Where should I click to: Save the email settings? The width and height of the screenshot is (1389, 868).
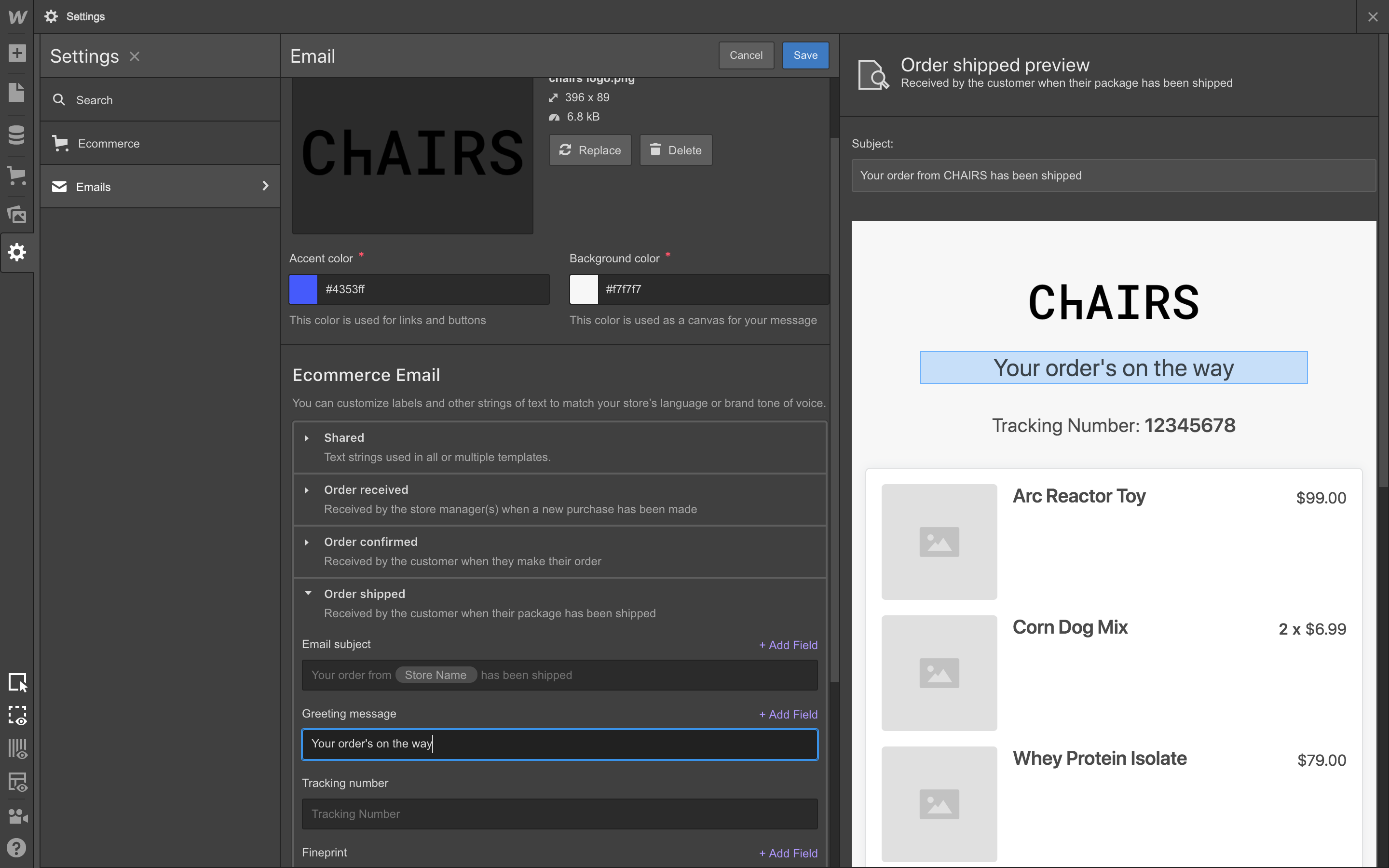click(805, 55)
